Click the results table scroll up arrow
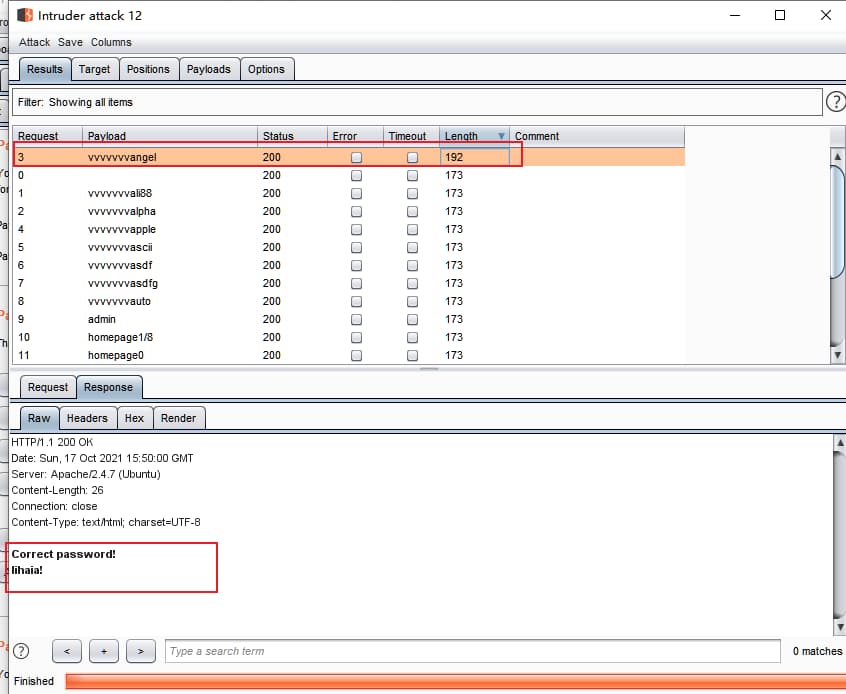Image resolution: width=846 pixels, height=694 pixels. (x=837, y=157)
